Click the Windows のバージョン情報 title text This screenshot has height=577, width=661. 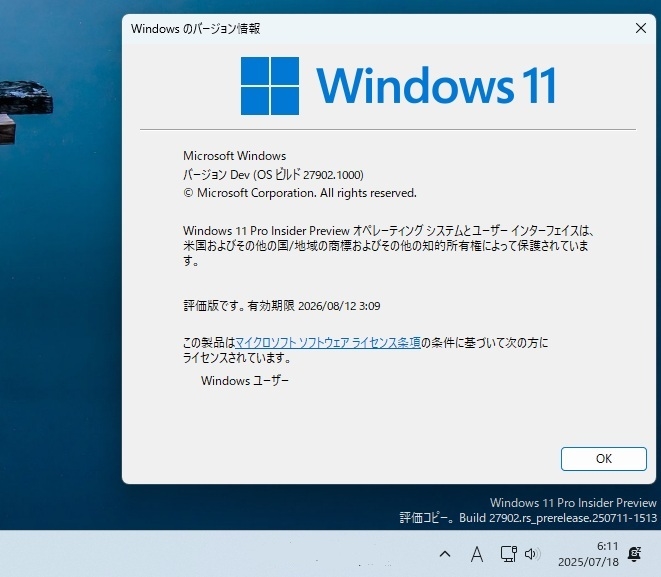click(x=195, y=29)
